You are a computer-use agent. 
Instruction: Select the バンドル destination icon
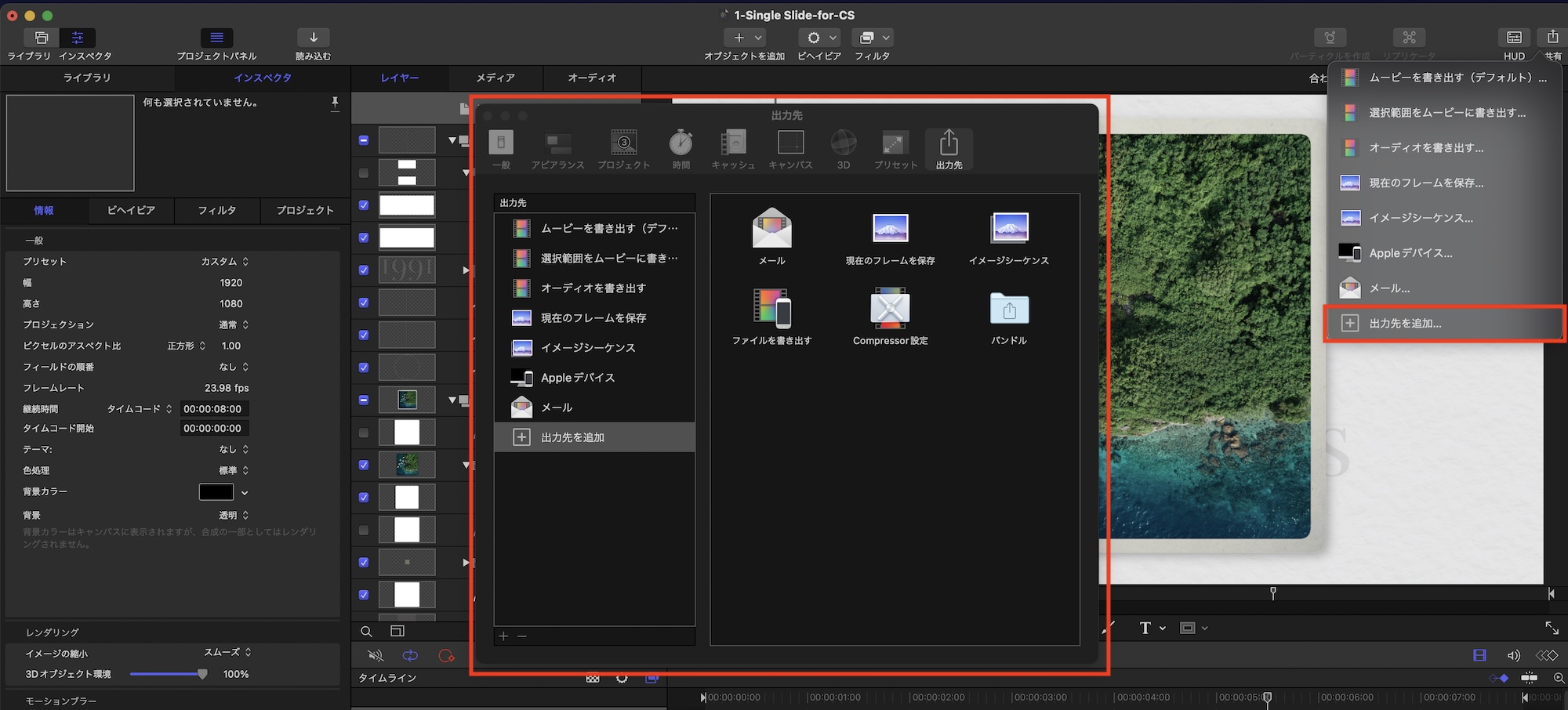point(1009,309)
